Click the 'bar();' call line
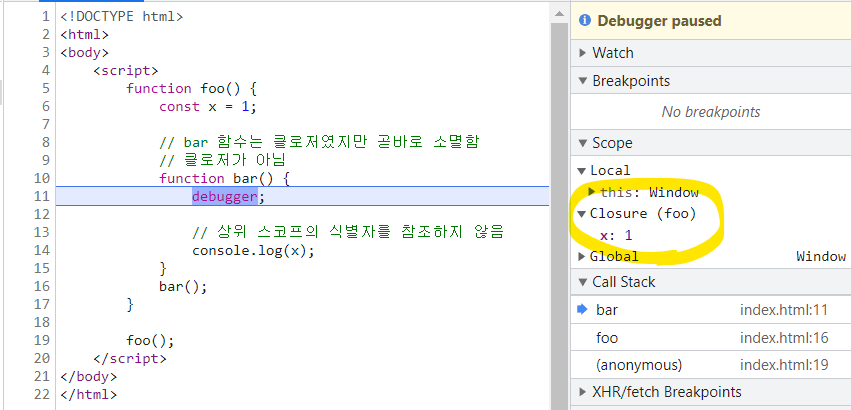Viewport: 851px width, 410px height. (x=183, y=286)
